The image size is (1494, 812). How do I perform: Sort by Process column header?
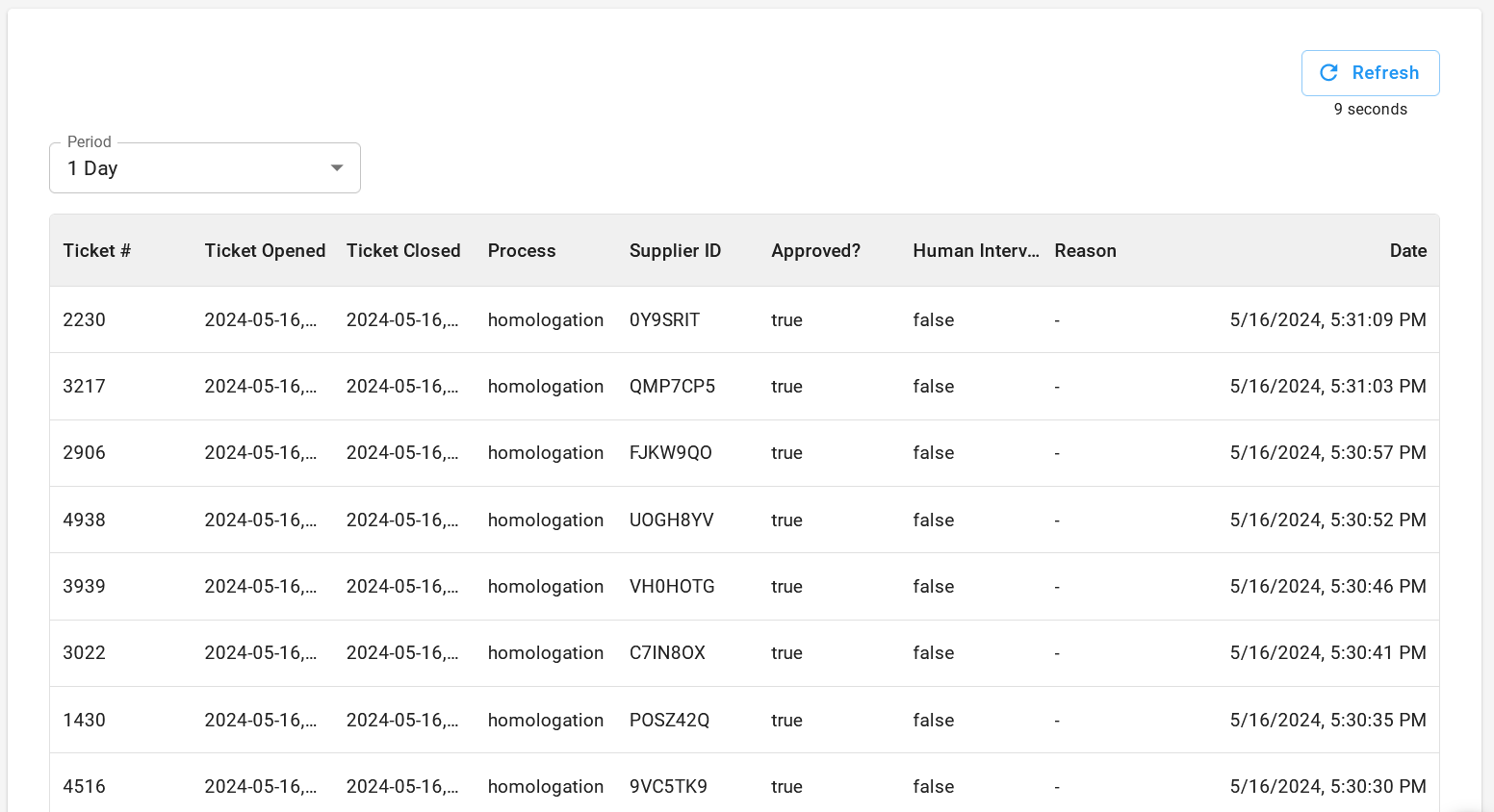pos(522,251)
